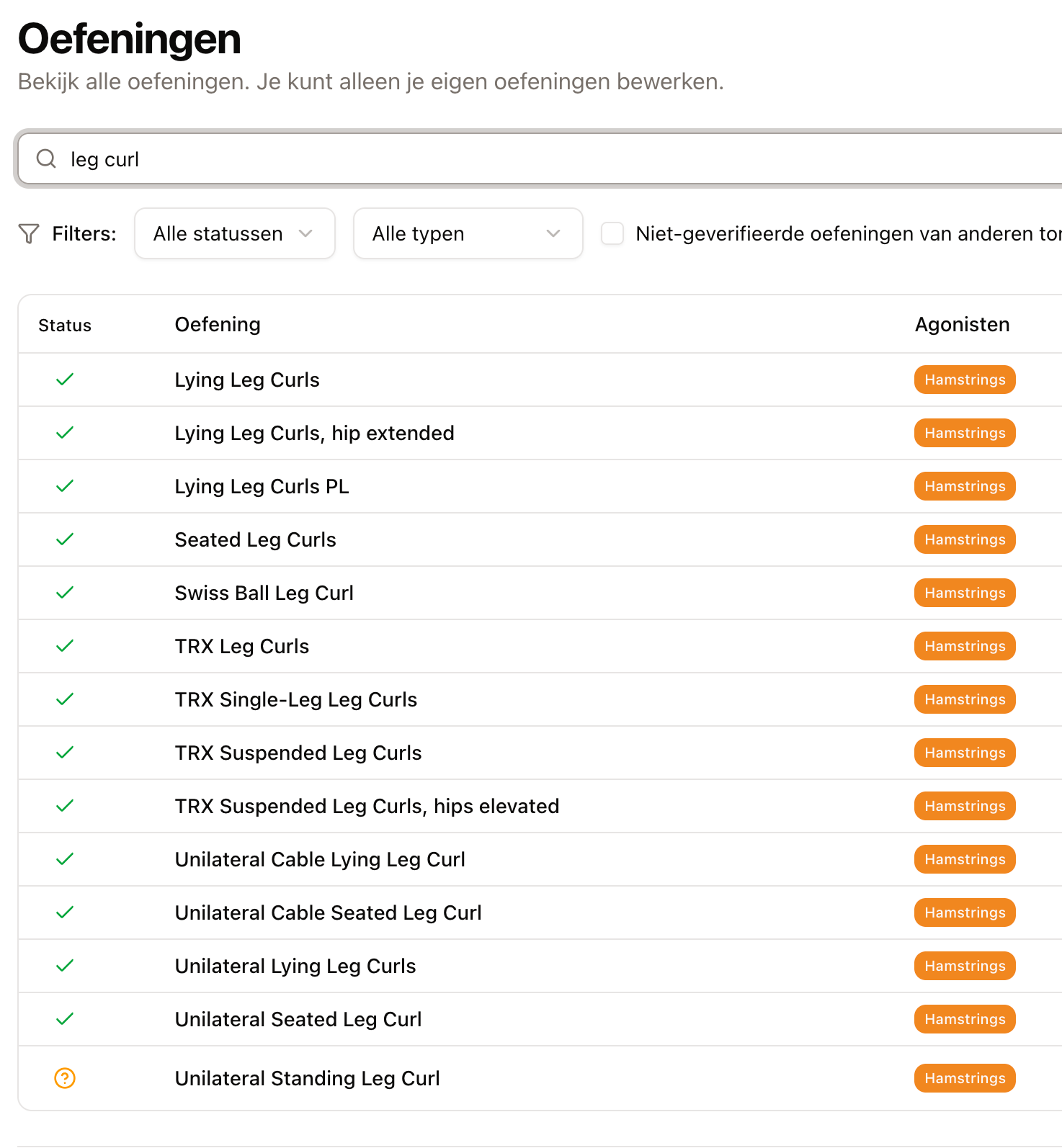Click the chevron inside the Alle typen filter
This screenshot has width=1062, height=1148.
(x=553, y=233)
